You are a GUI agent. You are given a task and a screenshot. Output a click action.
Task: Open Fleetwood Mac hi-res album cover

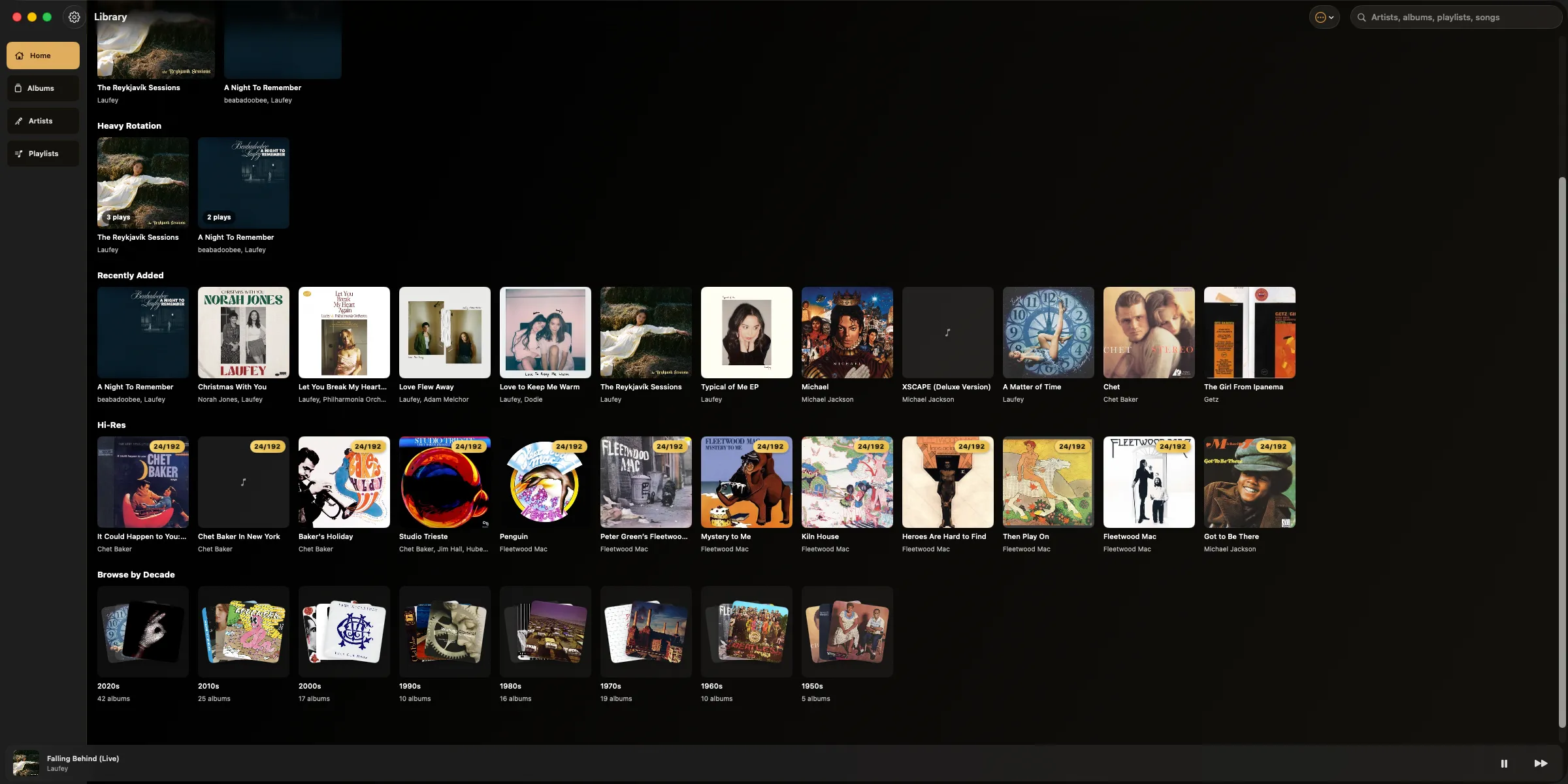1149,482
